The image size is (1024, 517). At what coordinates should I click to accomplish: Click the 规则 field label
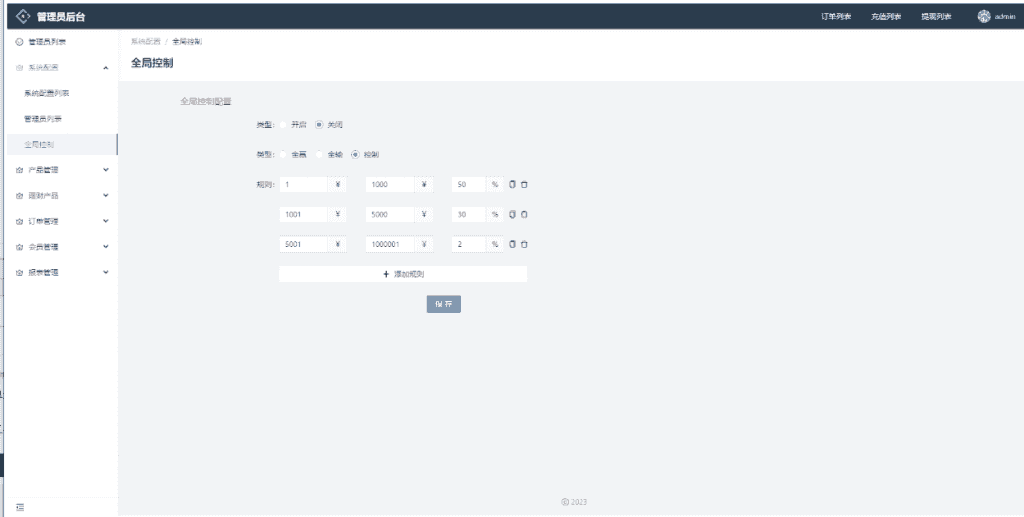coord(265,184)
